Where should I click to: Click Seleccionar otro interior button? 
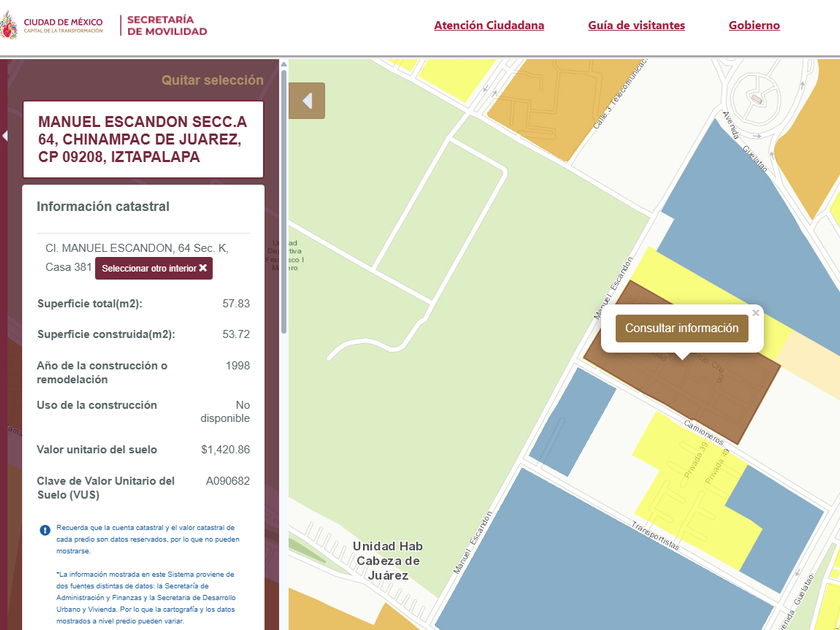(154, 268)
